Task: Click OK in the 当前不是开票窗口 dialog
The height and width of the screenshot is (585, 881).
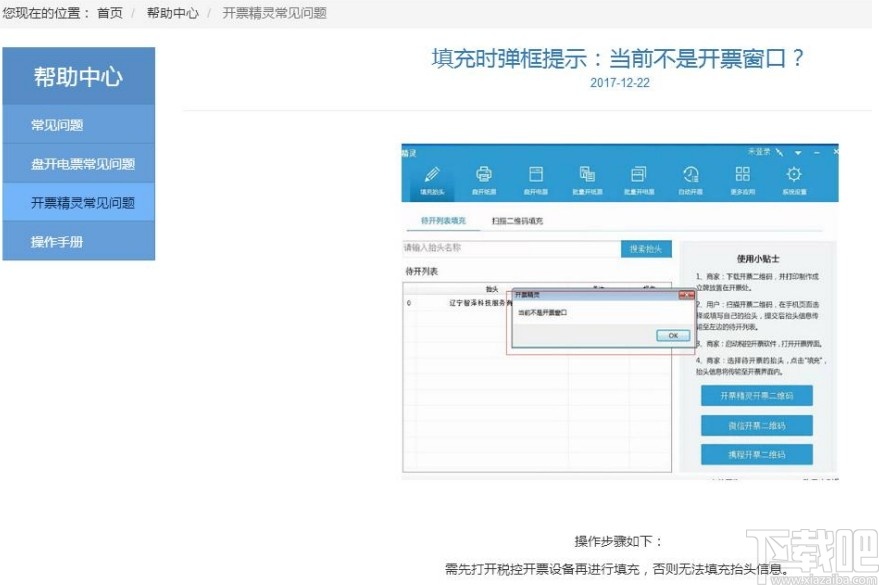Action: click(673, 335)
